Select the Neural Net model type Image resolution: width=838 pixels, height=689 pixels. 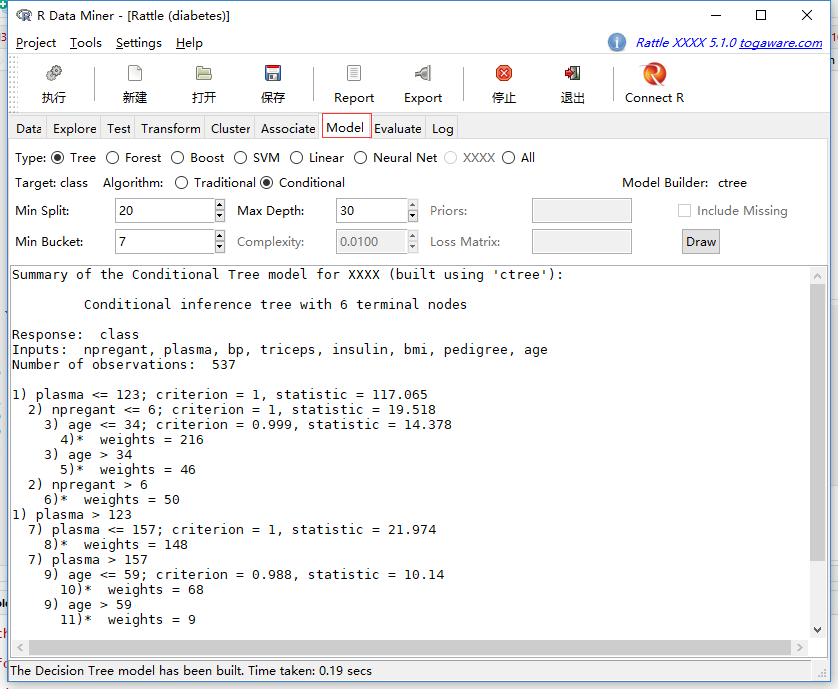pos(361,158)
